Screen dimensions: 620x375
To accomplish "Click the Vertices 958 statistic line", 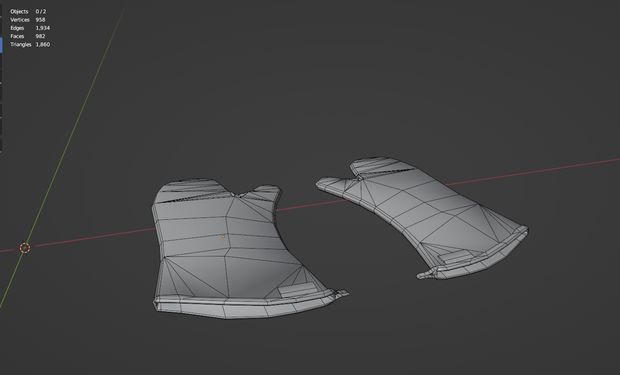I will 28,20.
